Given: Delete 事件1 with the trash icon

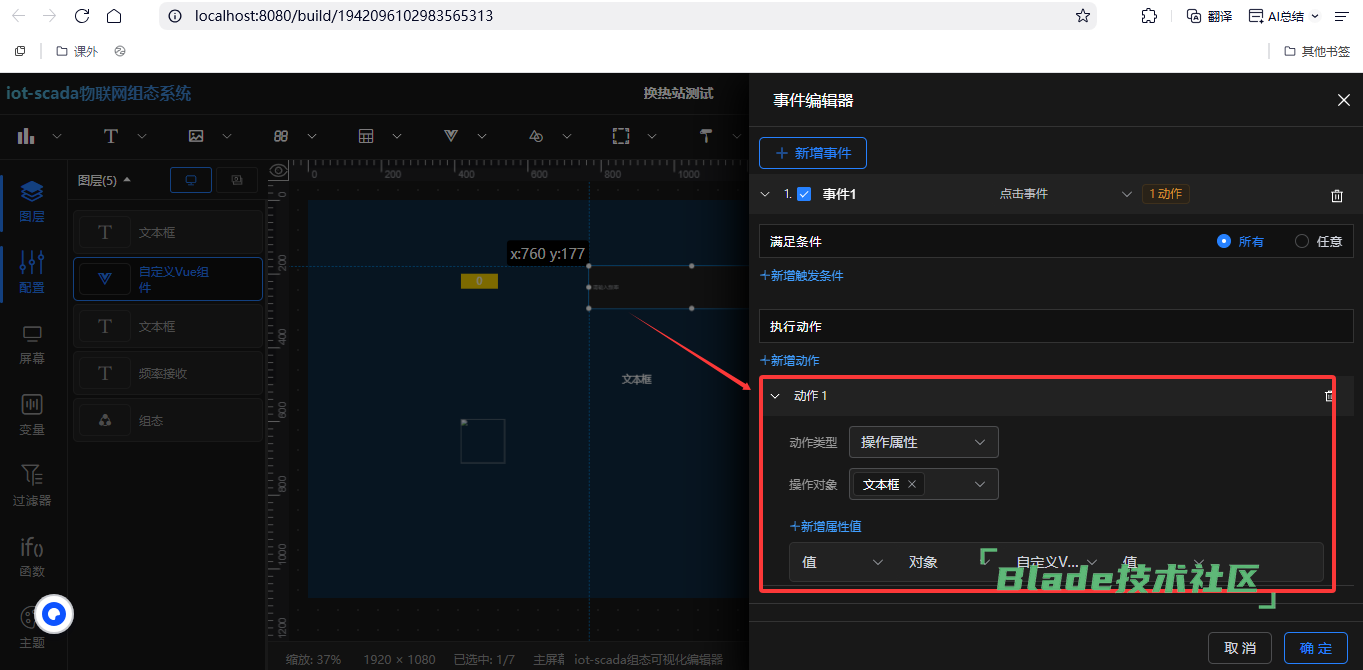Looking at the screenshot, I should click(x=1337, y=195).
